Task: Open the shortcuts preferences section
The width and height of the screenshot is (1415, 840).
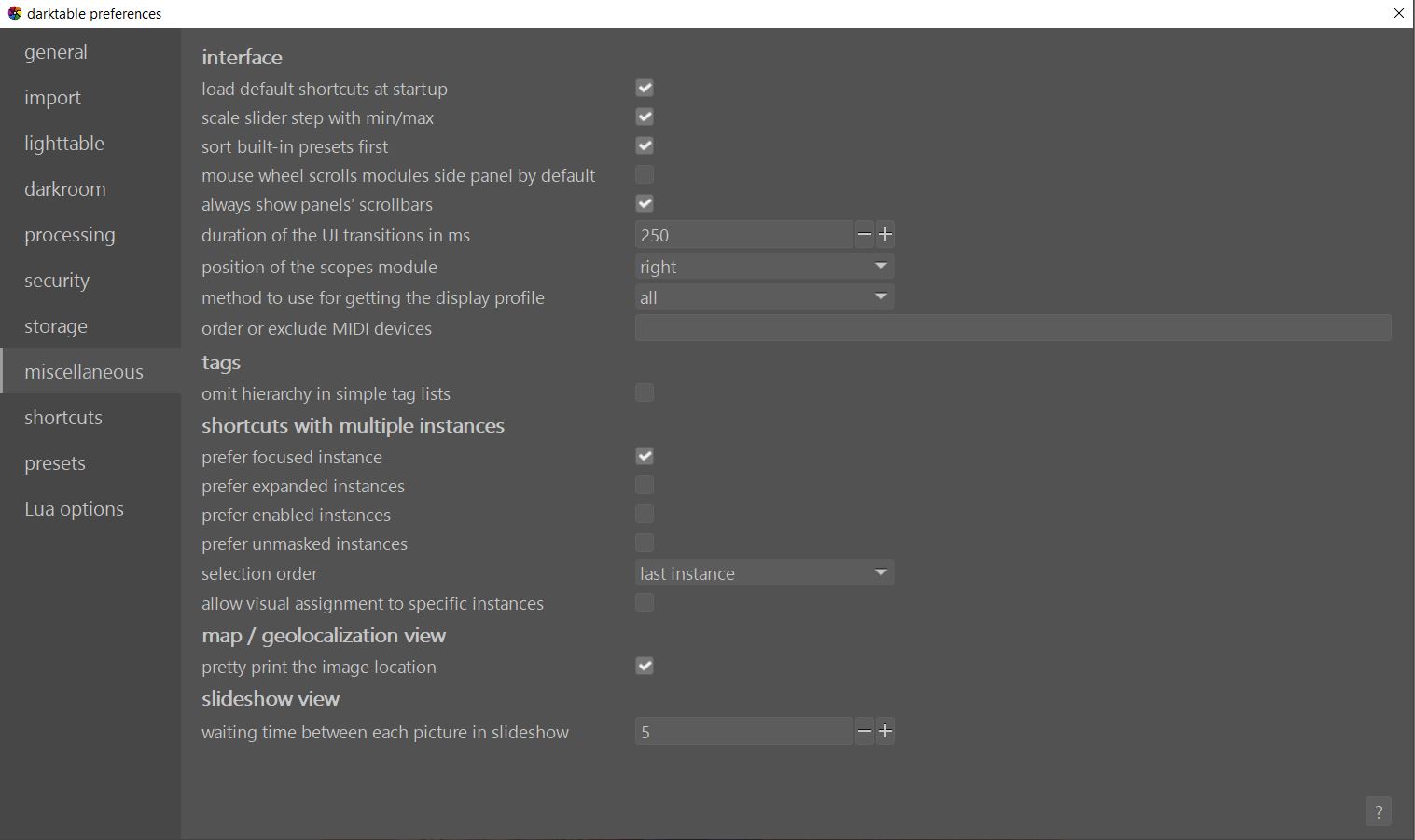Action: pyautogui.click(x=63, y=417)
